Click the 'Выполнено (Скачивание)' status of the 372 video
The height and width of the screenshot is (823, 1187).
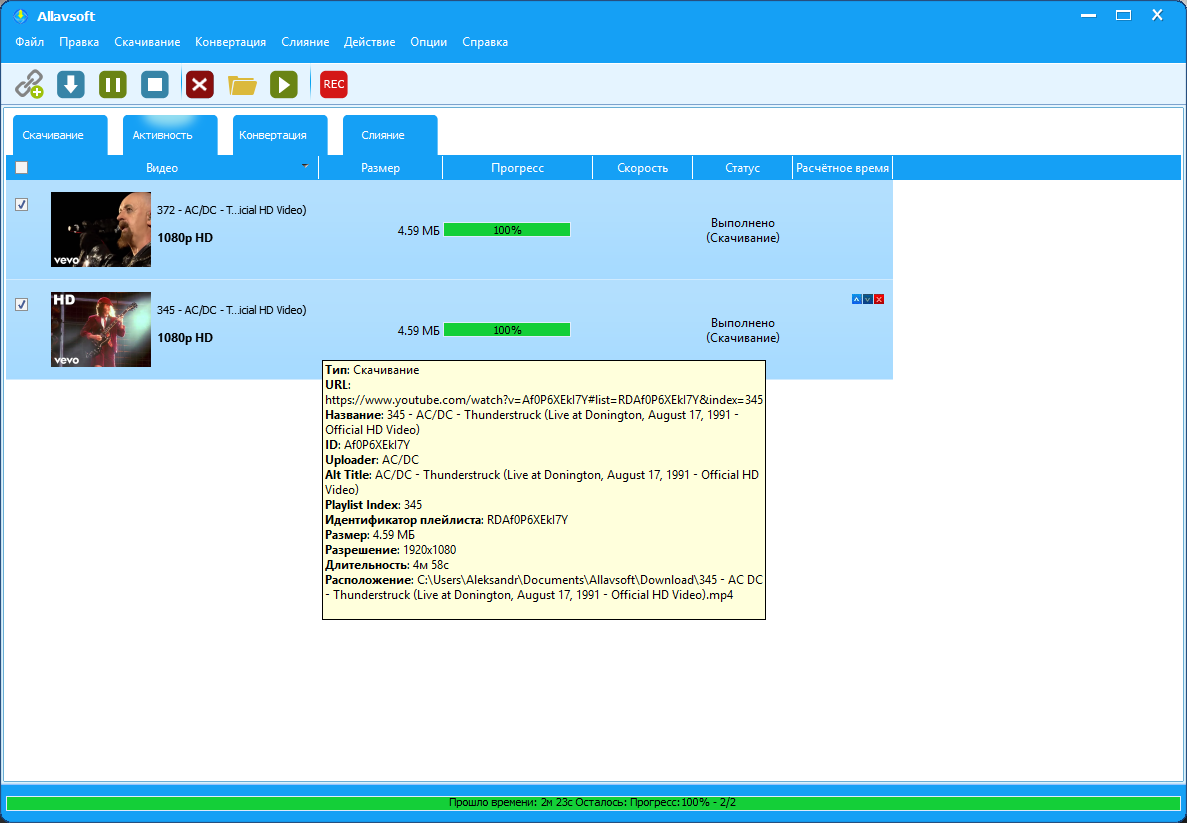click(x=743, y=230)
